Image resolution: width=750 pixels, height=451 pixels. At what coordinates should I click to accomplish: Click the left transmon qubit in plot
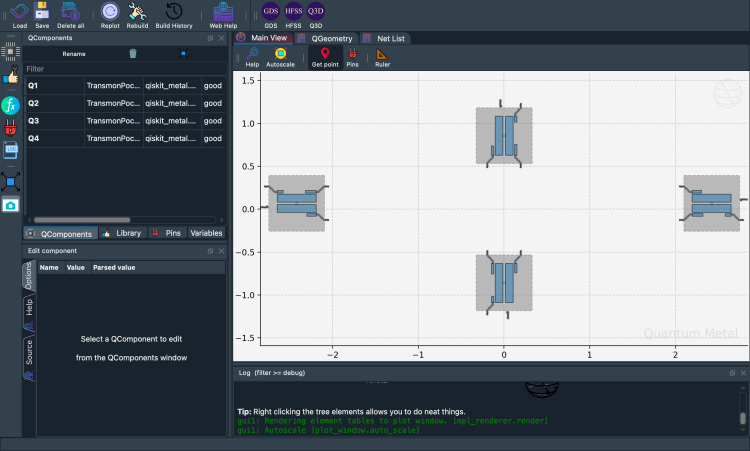[x=297, y=203]
